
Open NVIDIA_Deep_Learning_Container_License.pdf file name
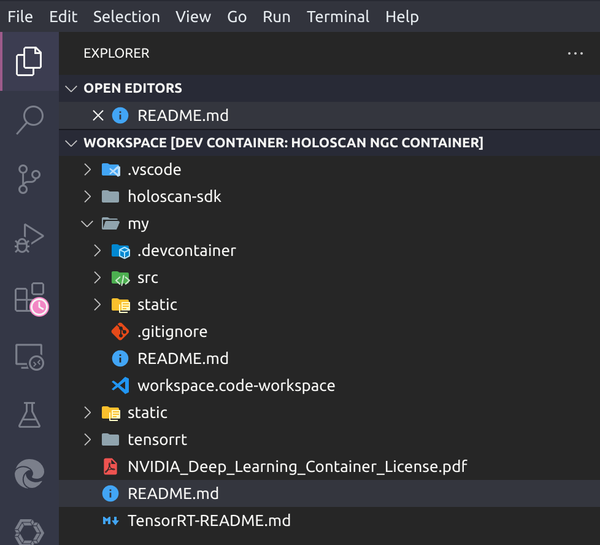pos(297,467)
